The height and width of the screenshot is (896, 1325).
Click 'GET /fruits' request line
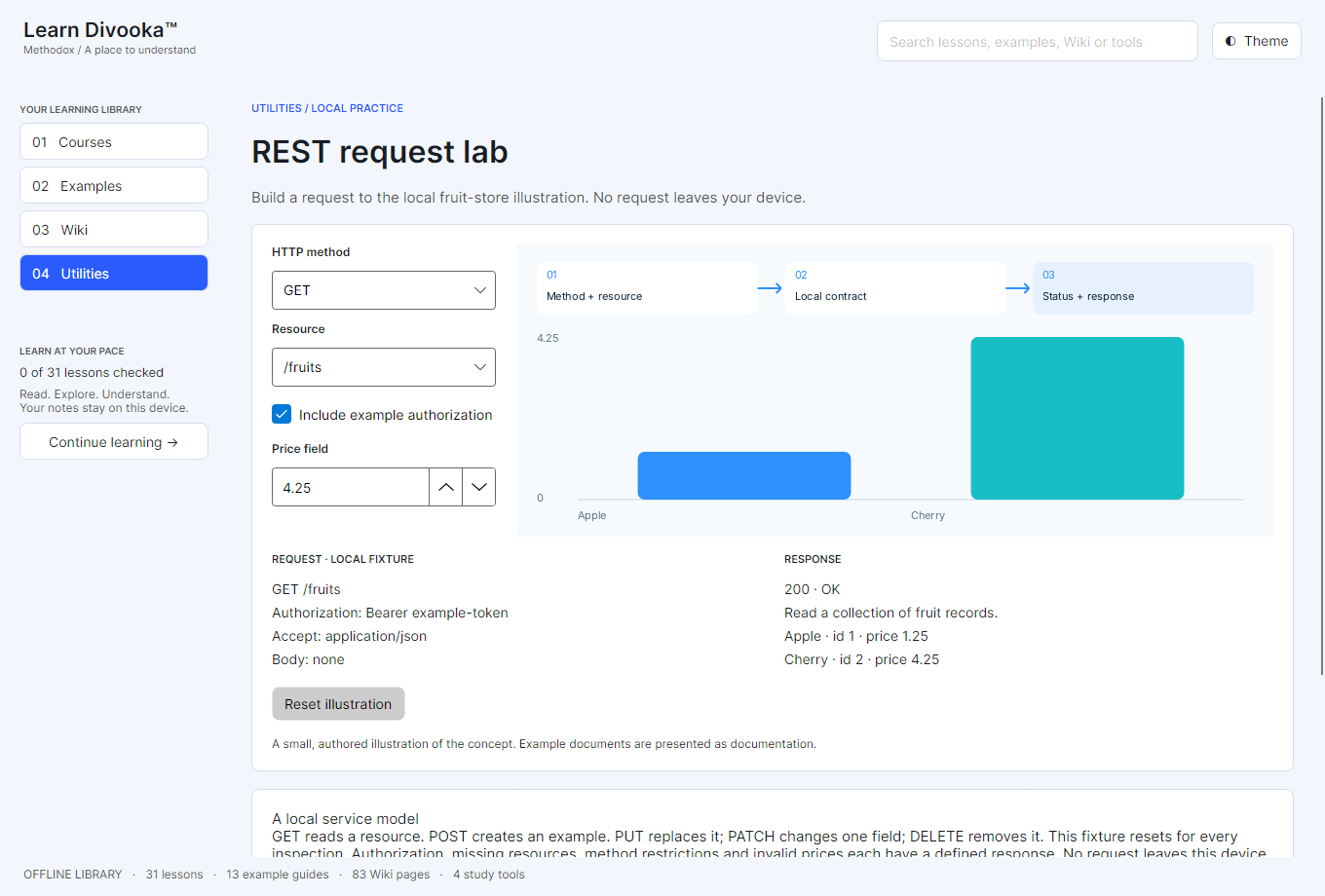(x=306, y=589)
